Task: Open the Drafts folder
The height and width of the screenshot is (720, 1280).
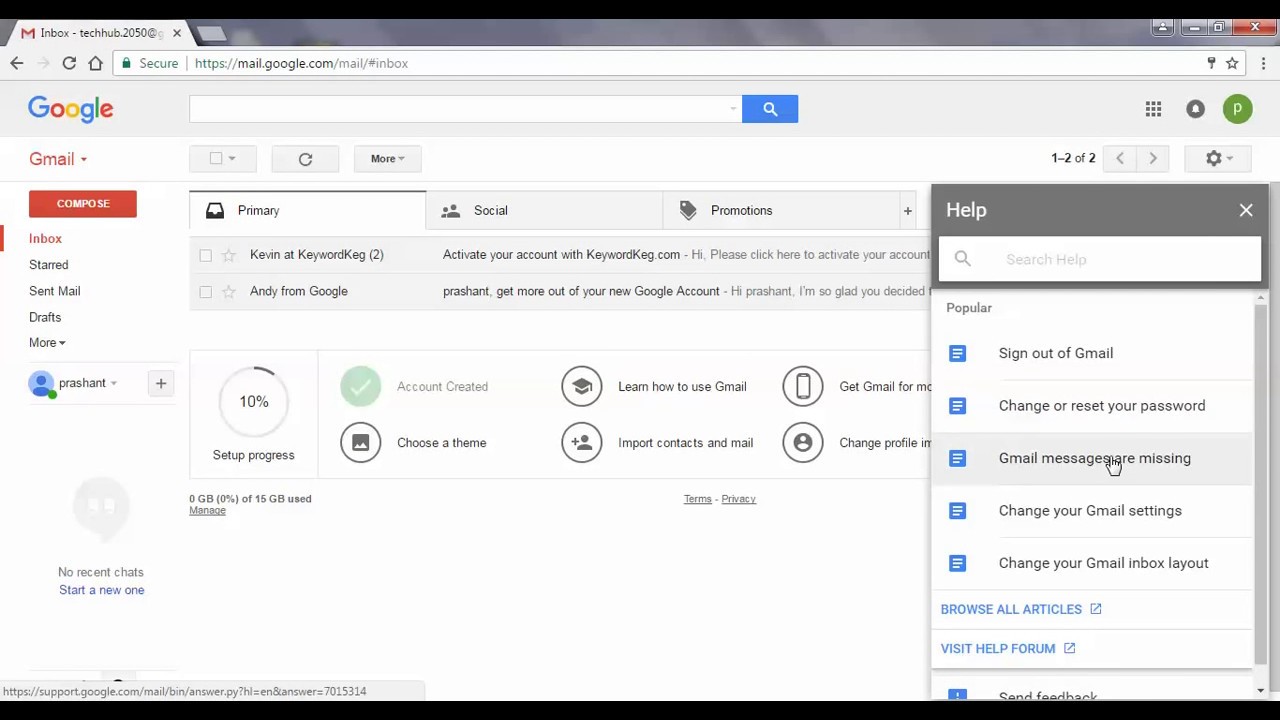Action: click(x=45, y=317)
